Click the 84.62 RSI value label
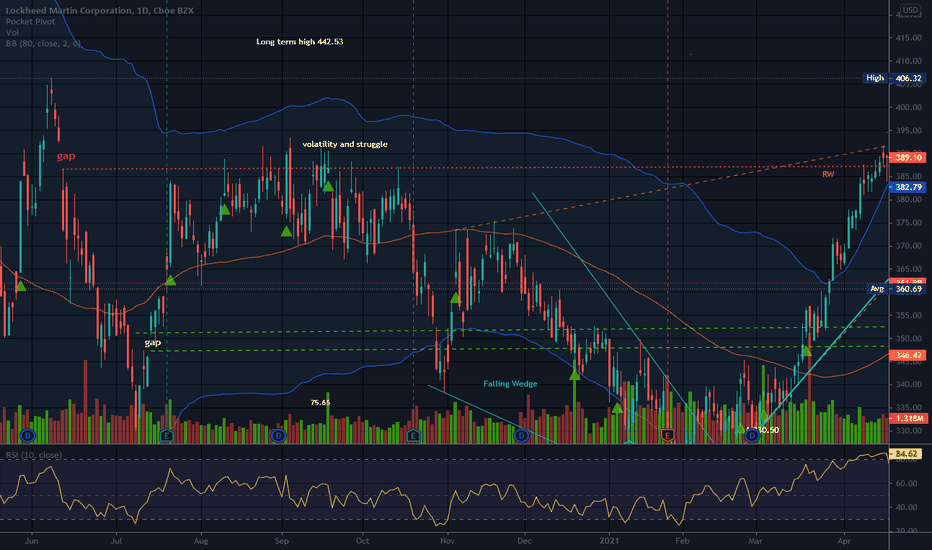Viewport: 932px width, 550px height. (x=907, y=454)
